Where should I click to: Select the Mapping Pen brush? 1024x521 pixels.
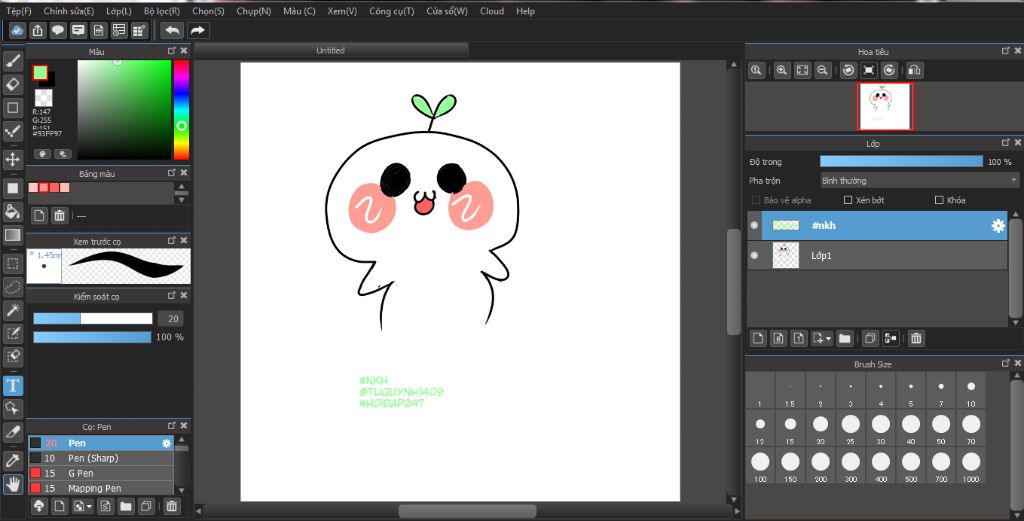(x=101, y=488)
